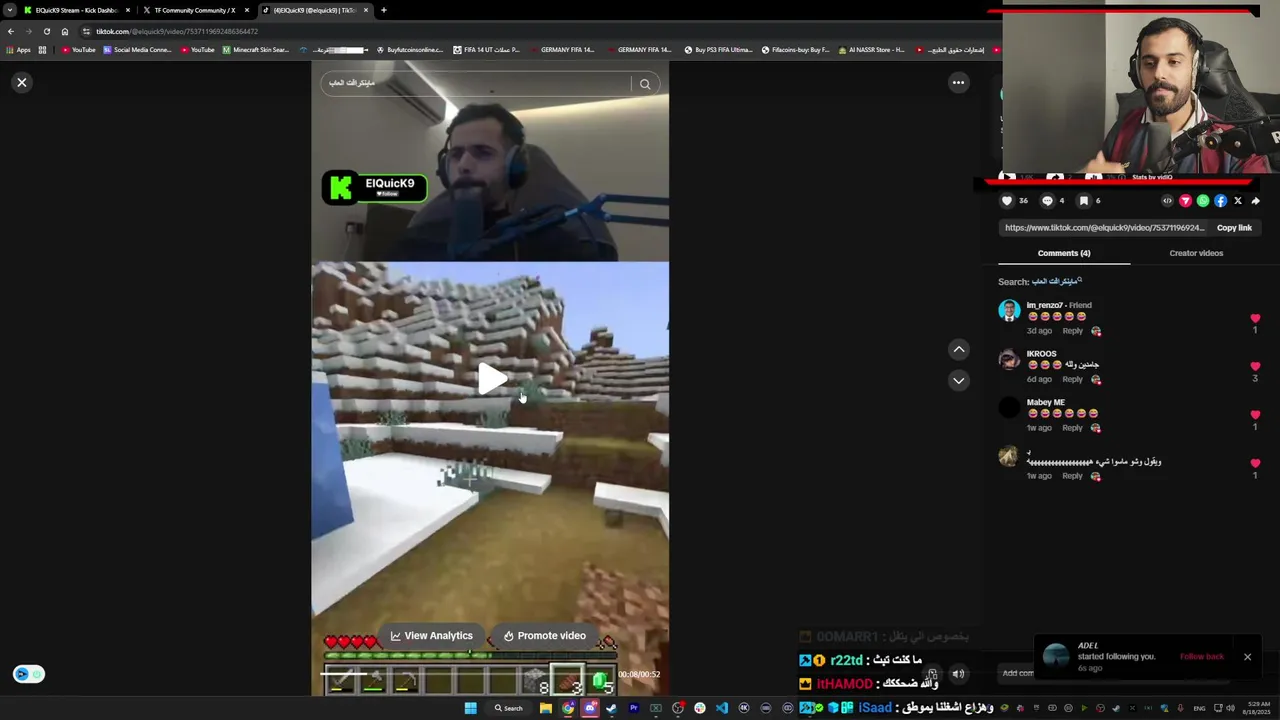Go to the previous video with up chevron

pyautogui.click(x=958, y=349)
